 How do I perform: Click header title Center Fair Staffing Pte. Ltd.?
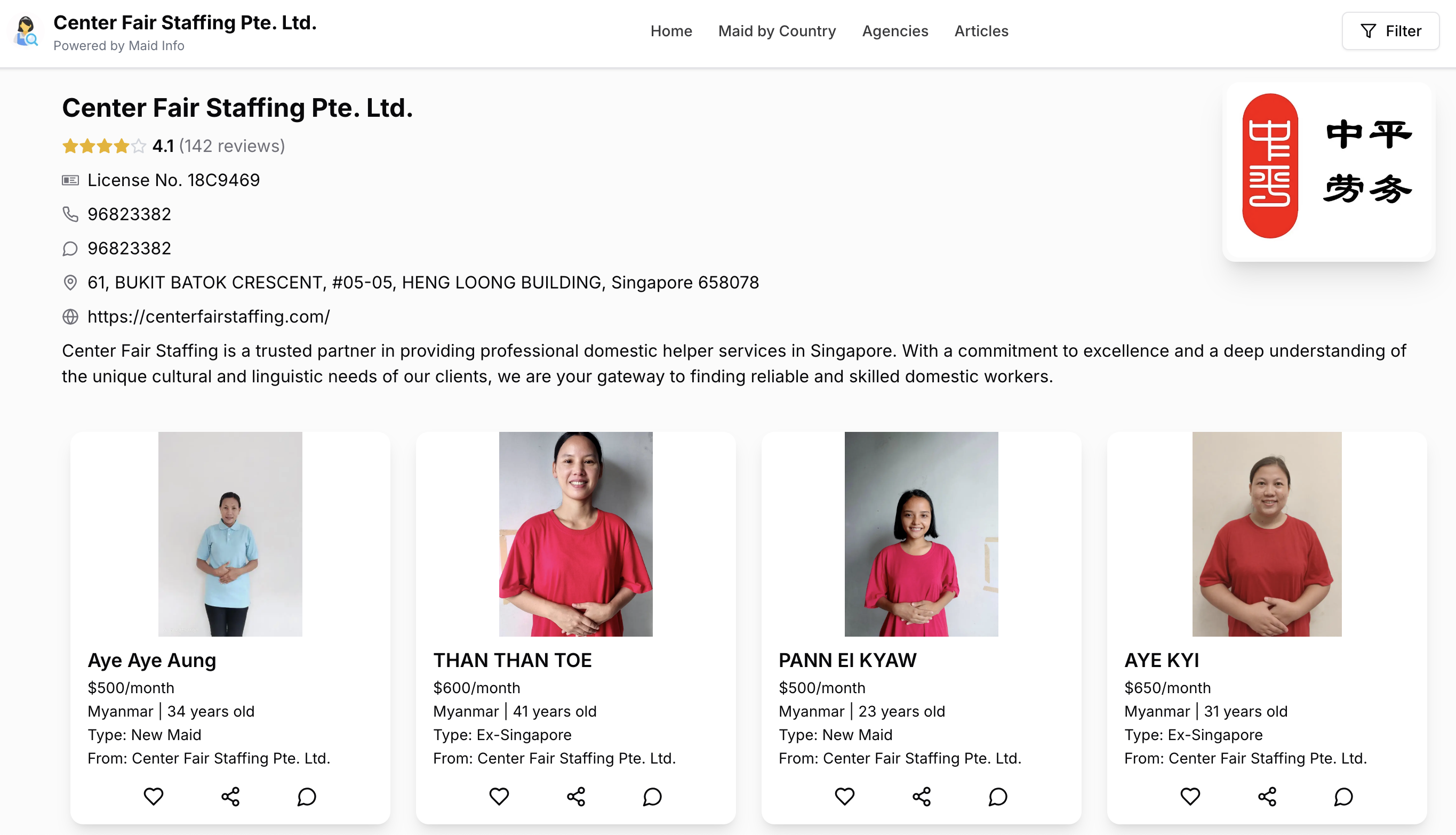pos(185,22)
